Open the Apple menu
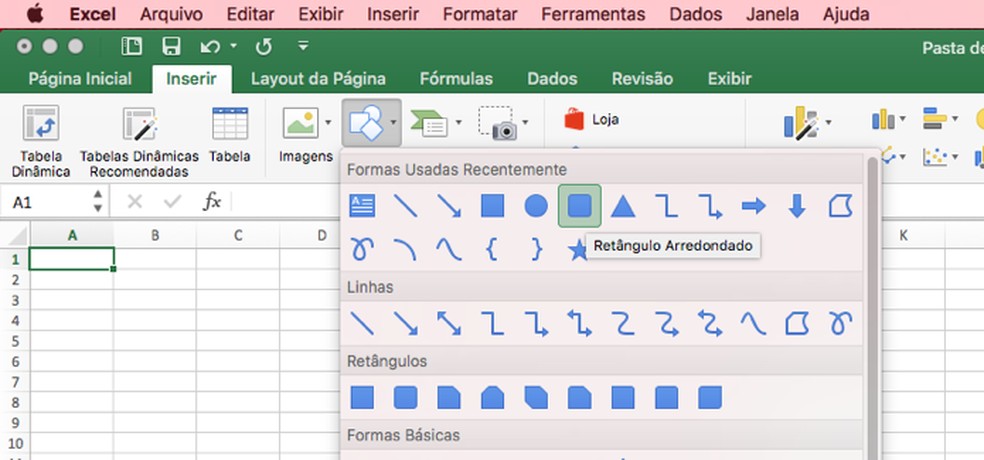Viewport: 984px width, 460px height. tap(35, 14)
